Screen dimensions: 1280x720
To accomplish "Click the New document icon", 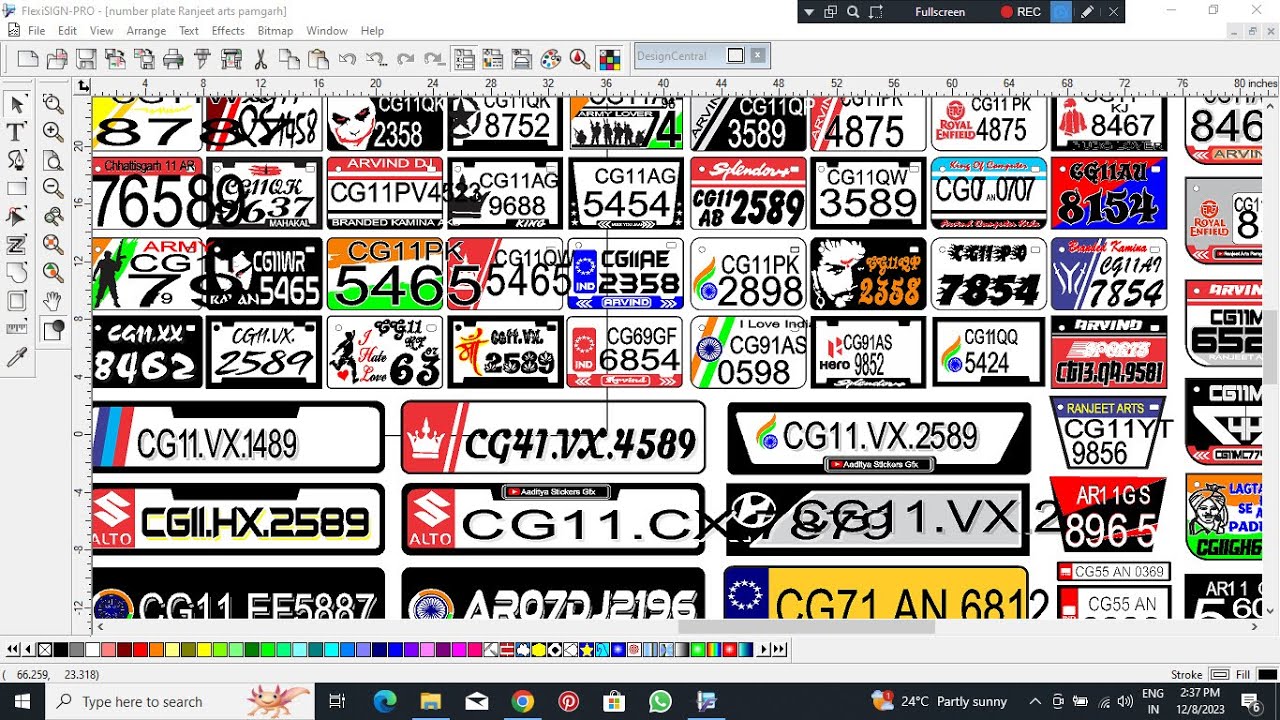I will coord(28,58).
